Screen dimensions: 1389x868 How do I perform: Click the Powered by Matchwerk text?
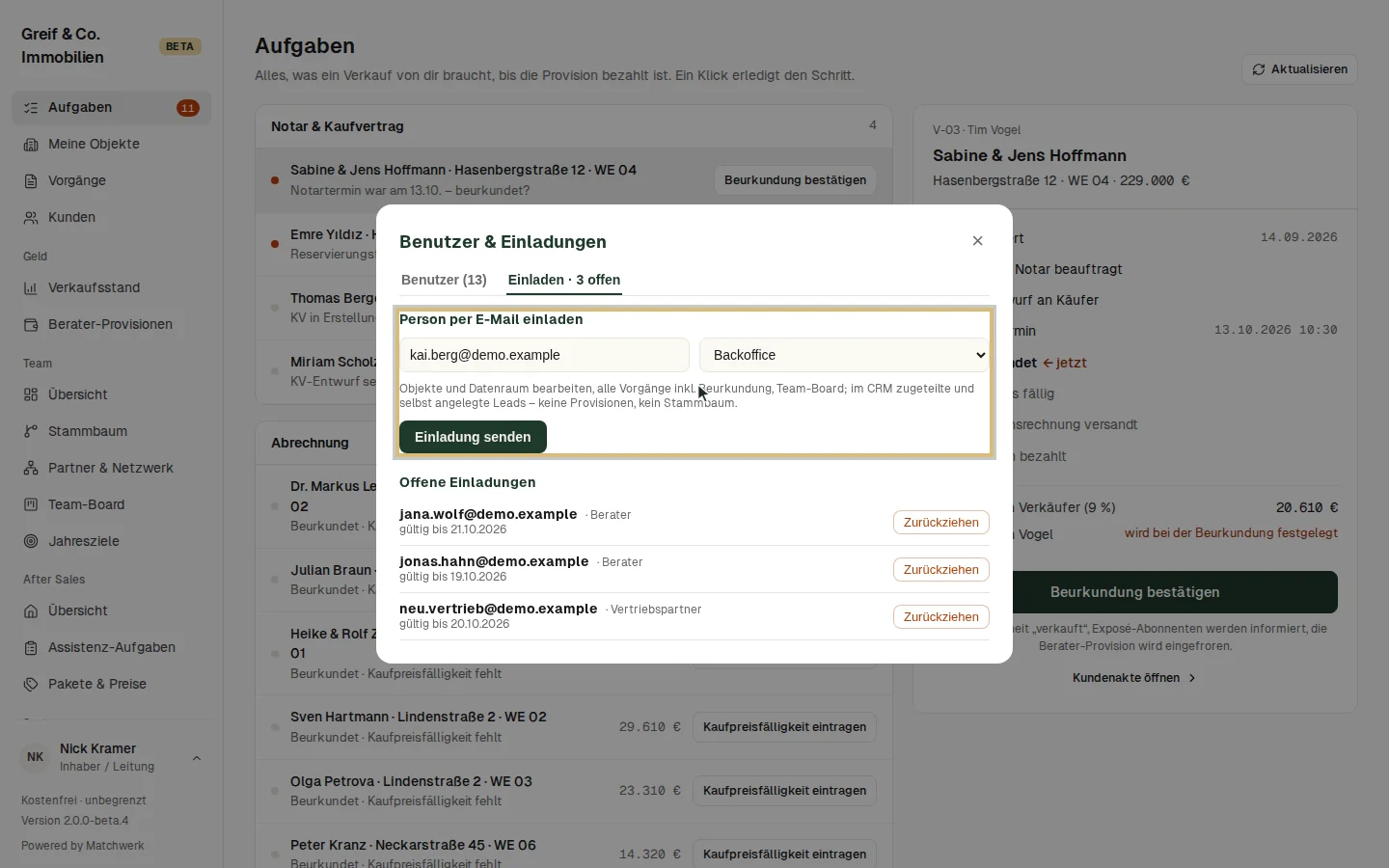pyautogui.click(x=83, y=846)
